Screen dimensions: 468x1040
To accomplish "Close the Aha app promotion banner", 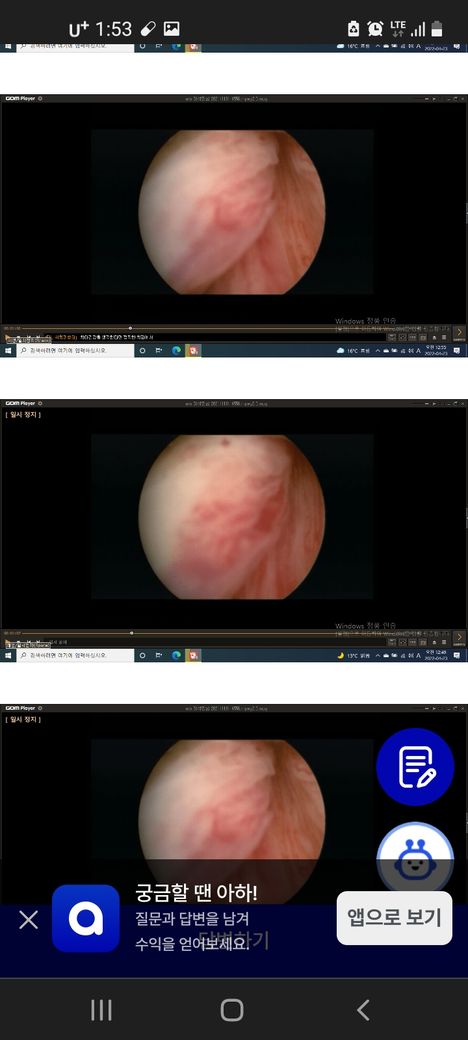I will [x=29, y=919].
